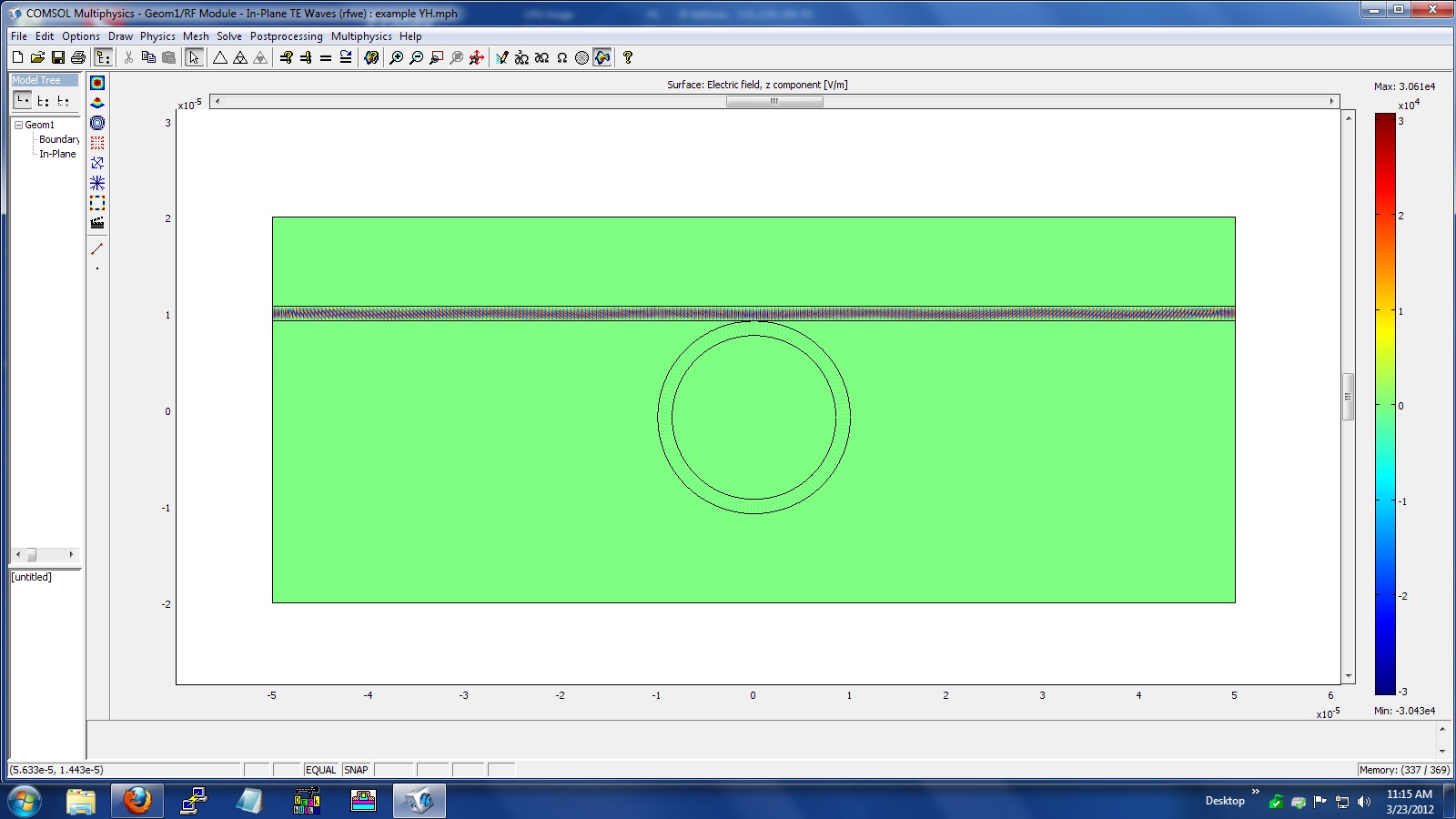Select the Contour plot icon

coord(97,123)
